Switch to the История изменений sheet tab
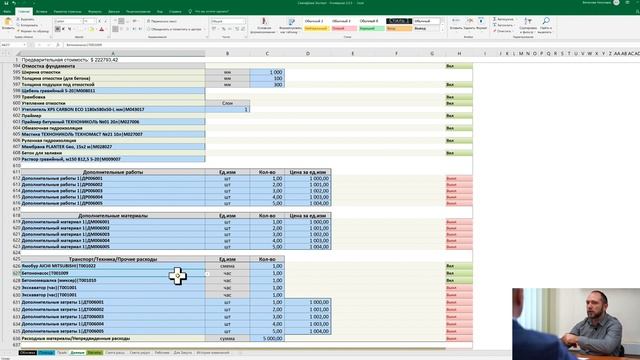This screenshot has width=640, height=360. (213, 353)
